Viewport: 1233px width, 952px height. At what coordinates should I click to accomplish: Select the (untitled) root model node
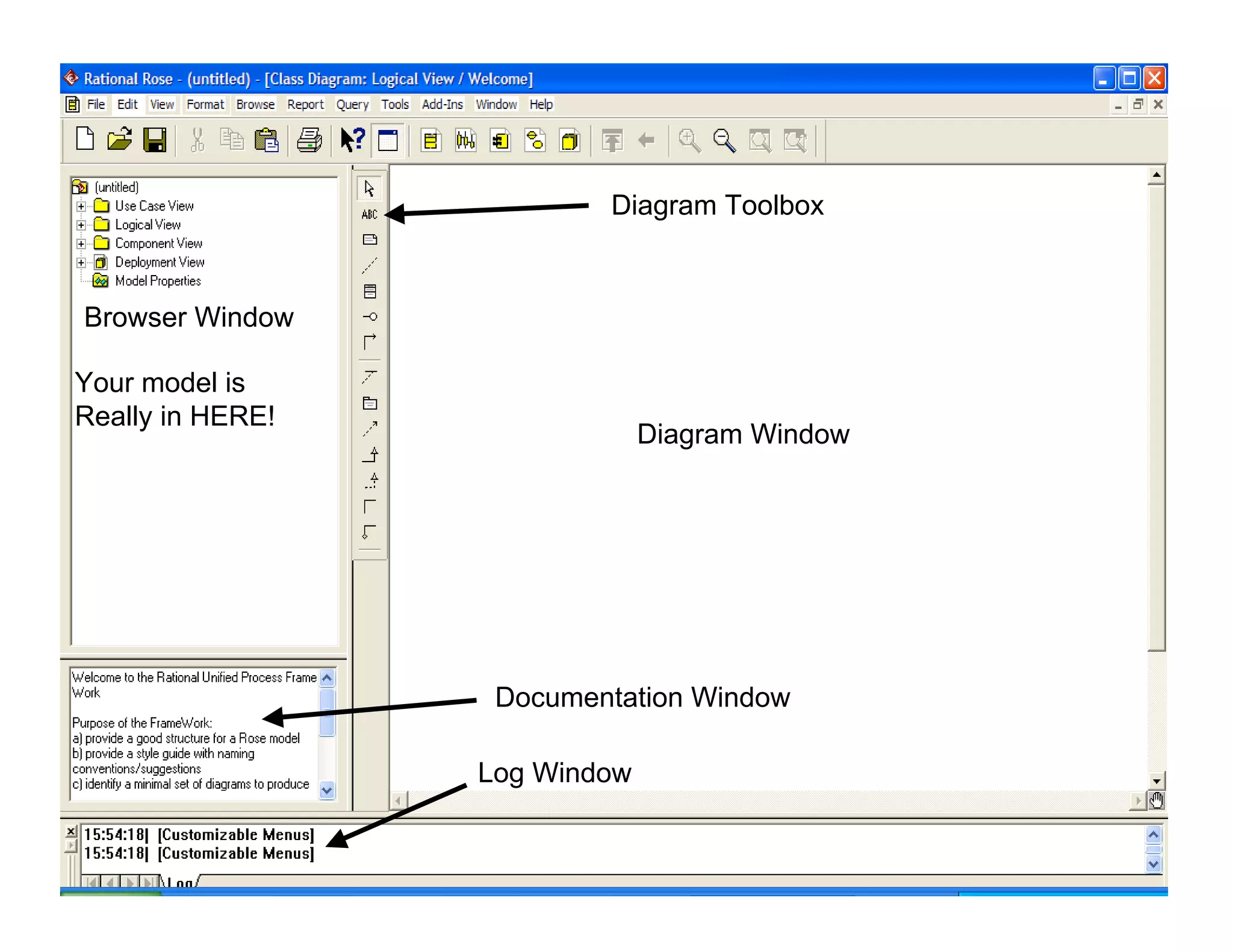(x=117, y=187)
